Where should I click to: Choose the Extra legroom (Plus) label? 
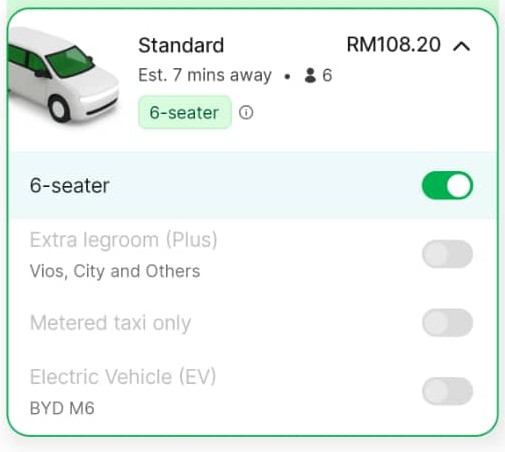(x=124, y=240)
